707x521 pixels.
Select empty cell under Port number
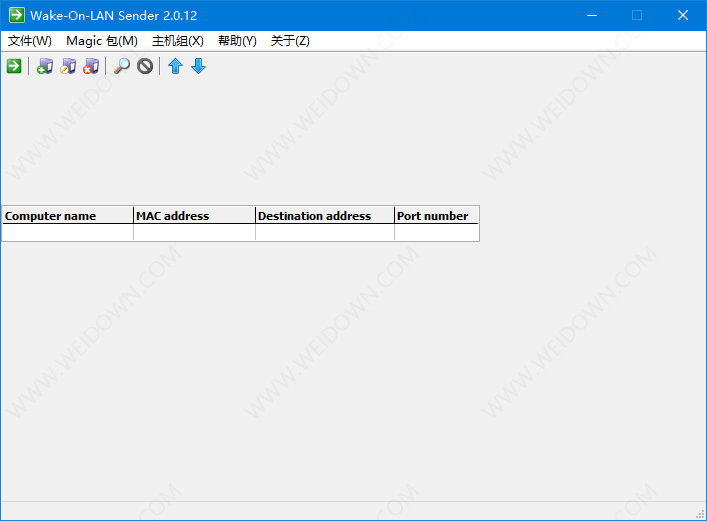tap(436, 232)
